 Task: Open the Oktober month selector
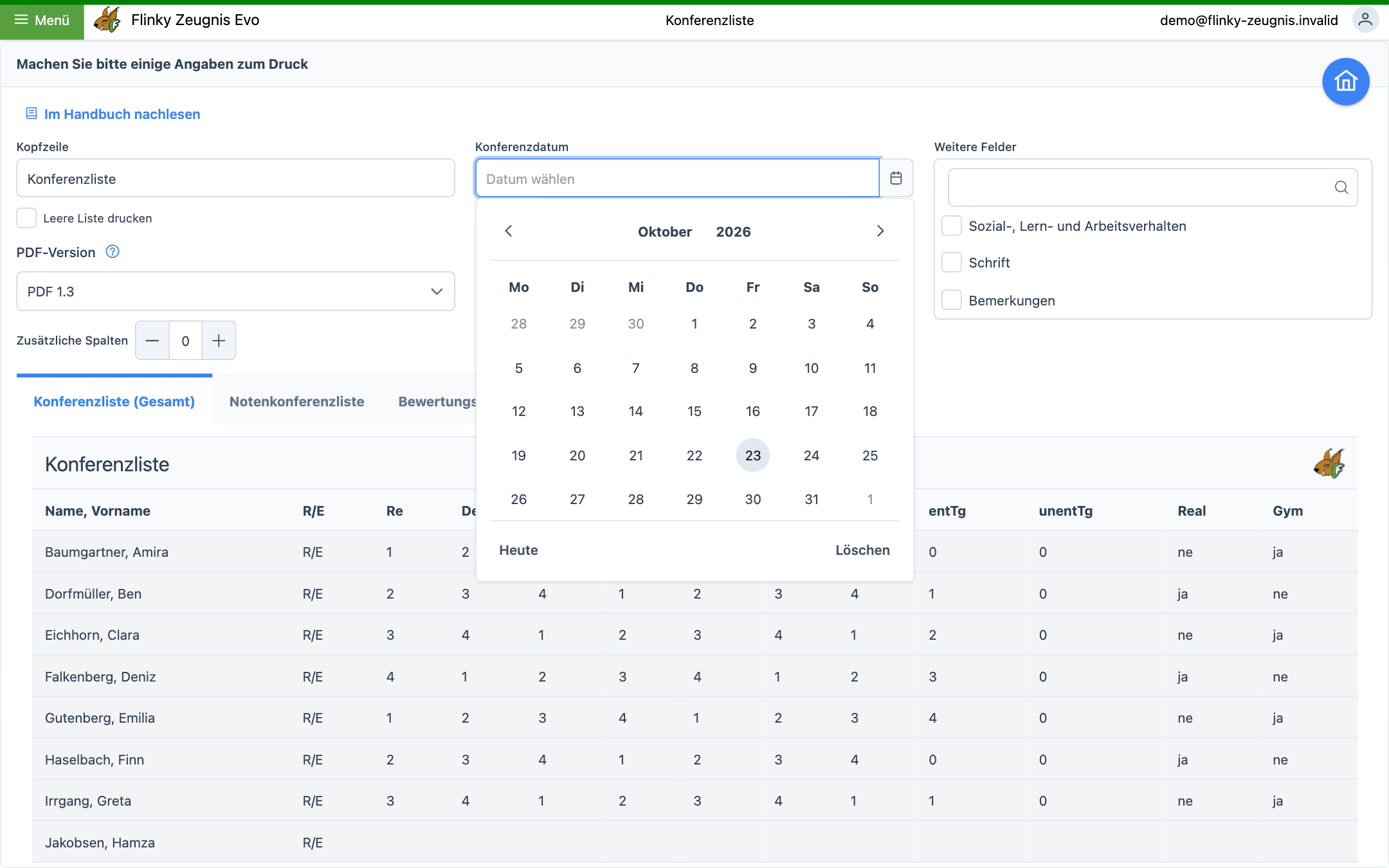[664, 231]
